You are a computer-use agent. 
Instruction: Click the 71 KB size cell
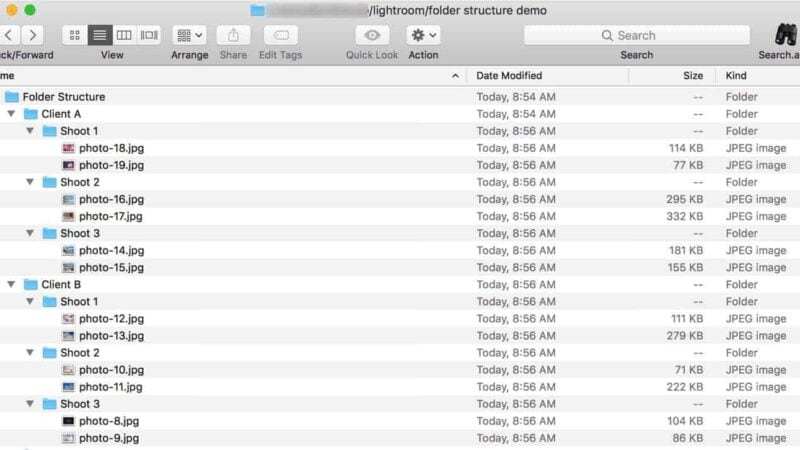pos(689,370)
